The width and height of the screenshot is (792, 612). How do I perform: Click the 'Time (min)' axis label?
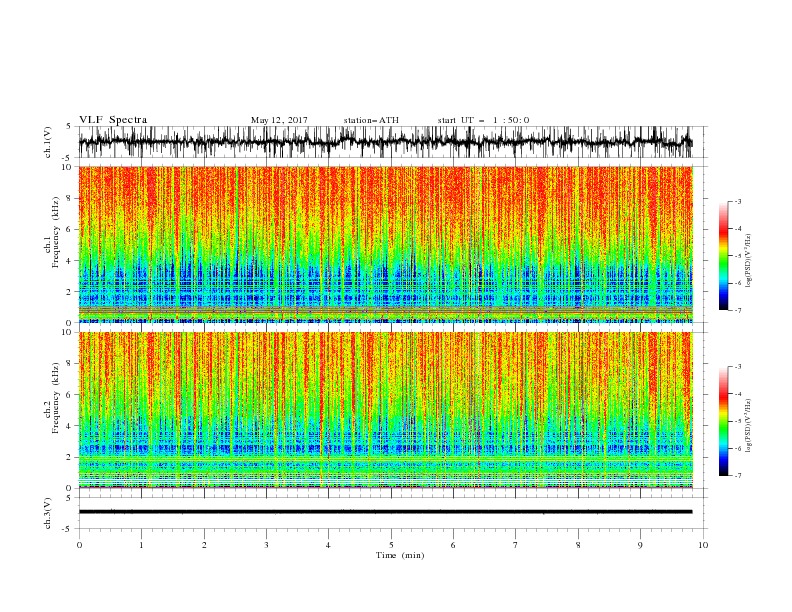click(x=400, y=555)
